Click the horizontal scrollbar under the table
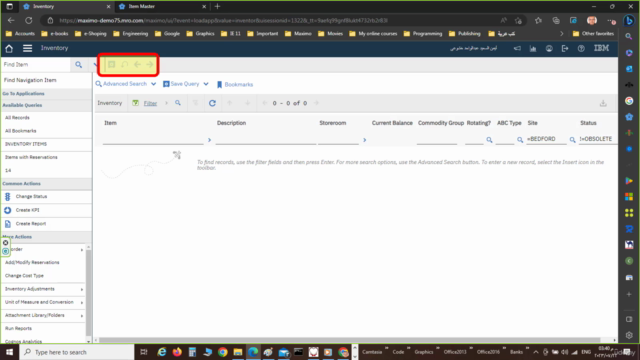The image size is (640, 360). coord(349,340)
